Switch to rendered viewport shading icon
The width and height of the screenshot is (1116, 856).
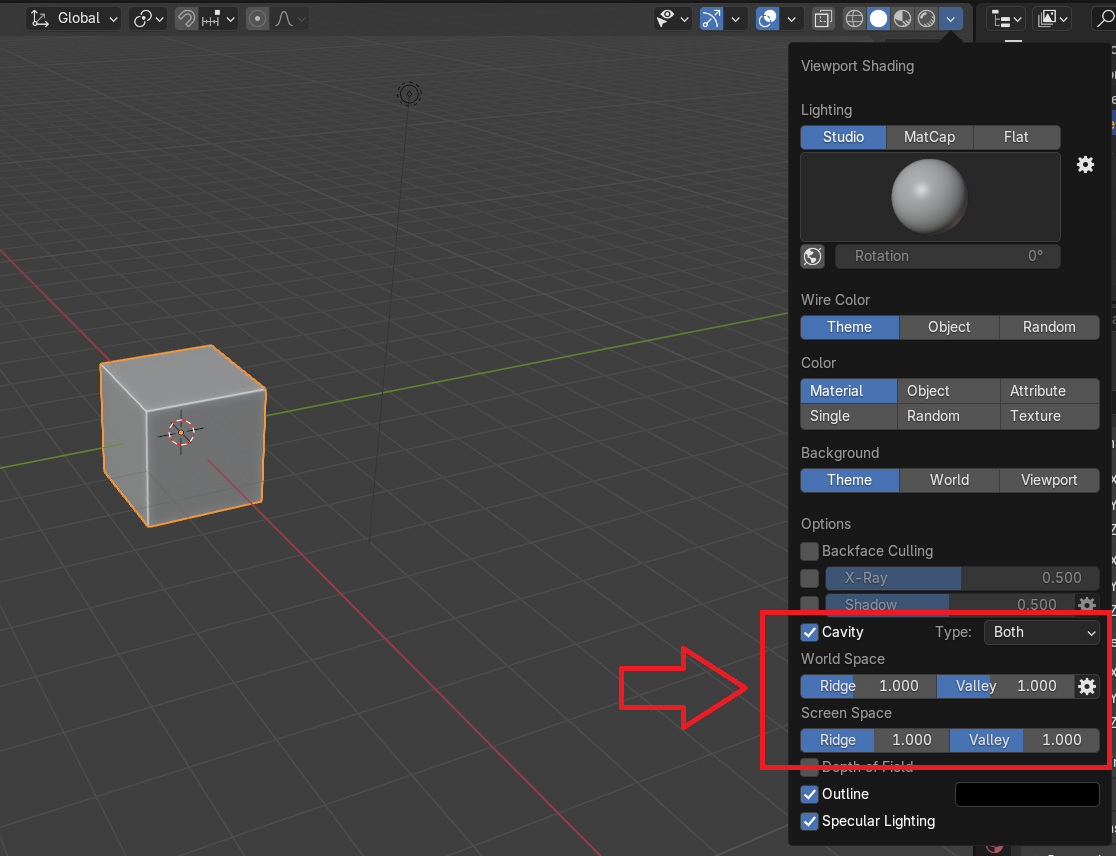pyautogui.click(x=927, y=19)
